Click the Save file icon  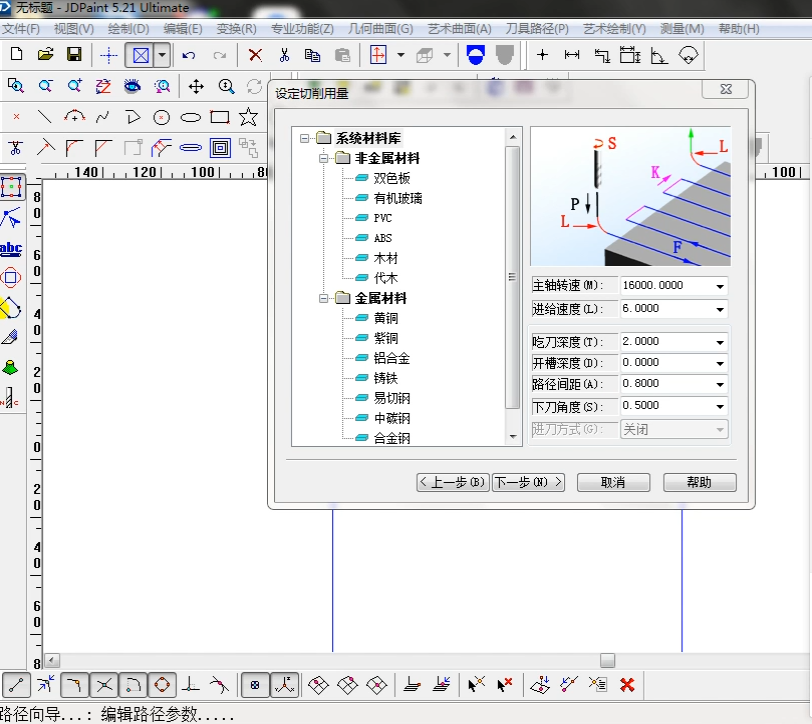click(74, 54)
